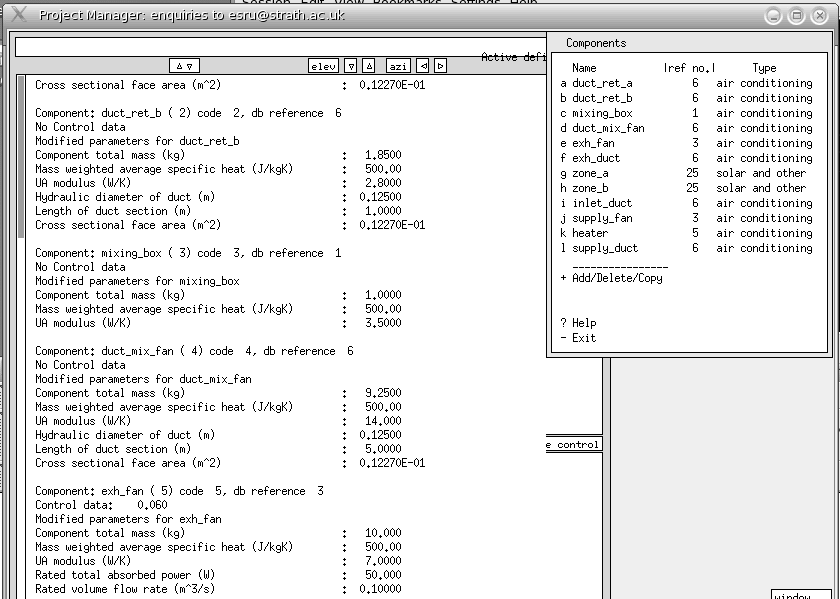The height and width of the screenshot is (599, 840).
Task: Click the elev view button
Action: pos(323,66)
